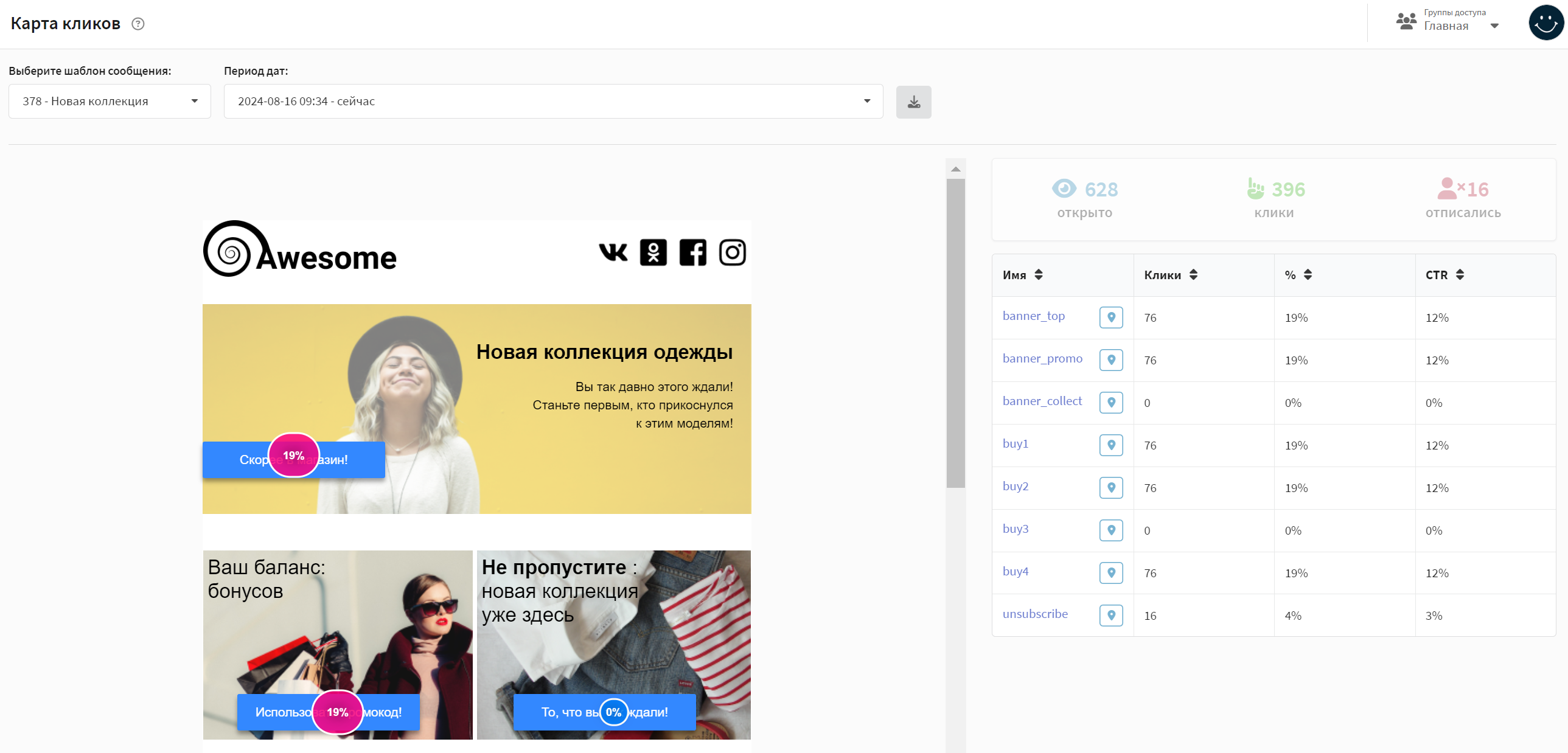Image resolution: width=1568 pixels, height=753 pixels.
Task: Open the Instagram icon in the email header
Action: click(732, 252)
